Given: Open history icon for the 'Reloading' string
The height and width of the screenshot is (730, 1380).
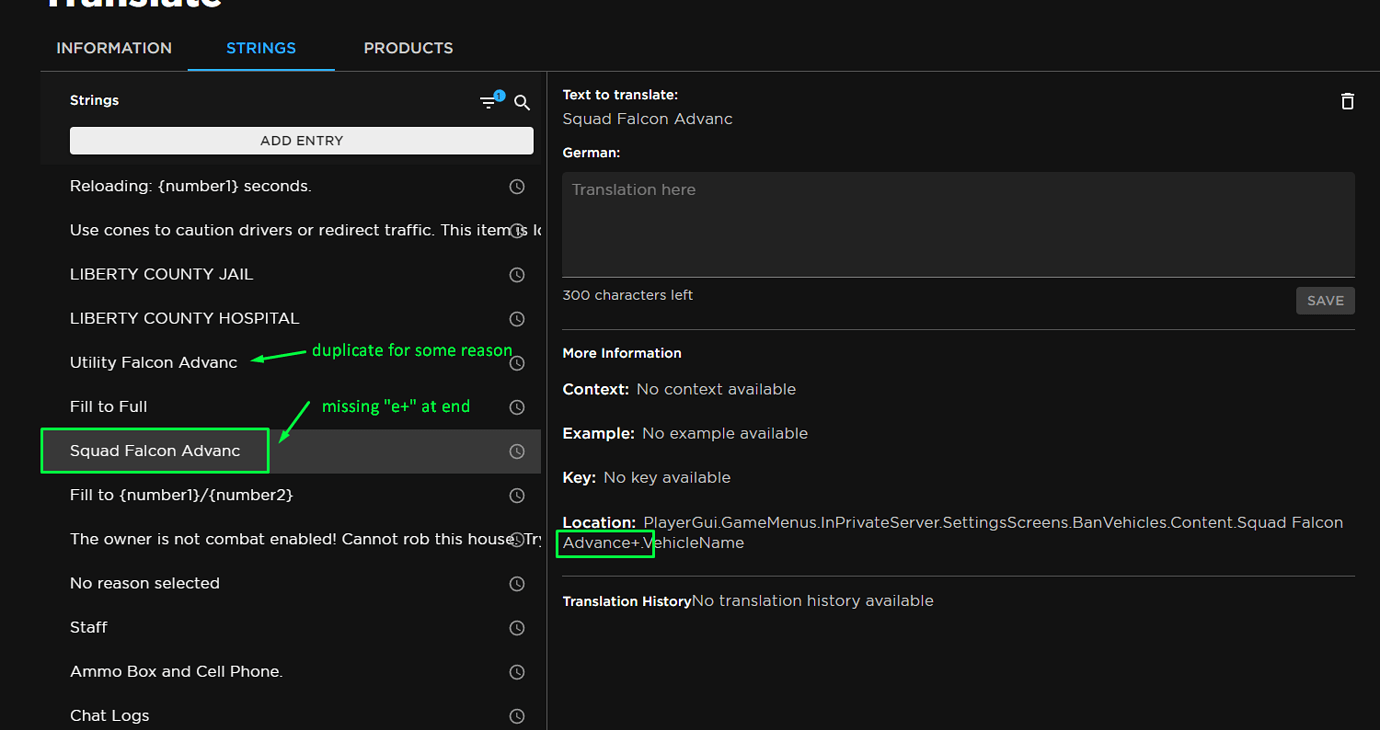Looking at the screenshot, I should (517, 186).
